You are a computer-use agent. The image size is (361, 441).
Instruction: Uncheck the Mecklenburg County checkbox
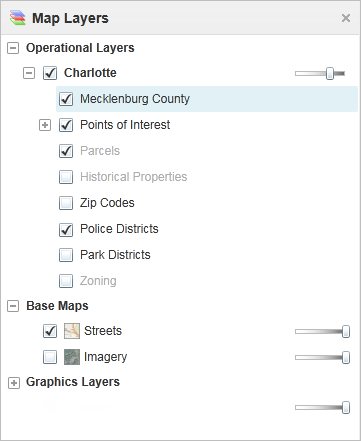[x=66, y=99]
